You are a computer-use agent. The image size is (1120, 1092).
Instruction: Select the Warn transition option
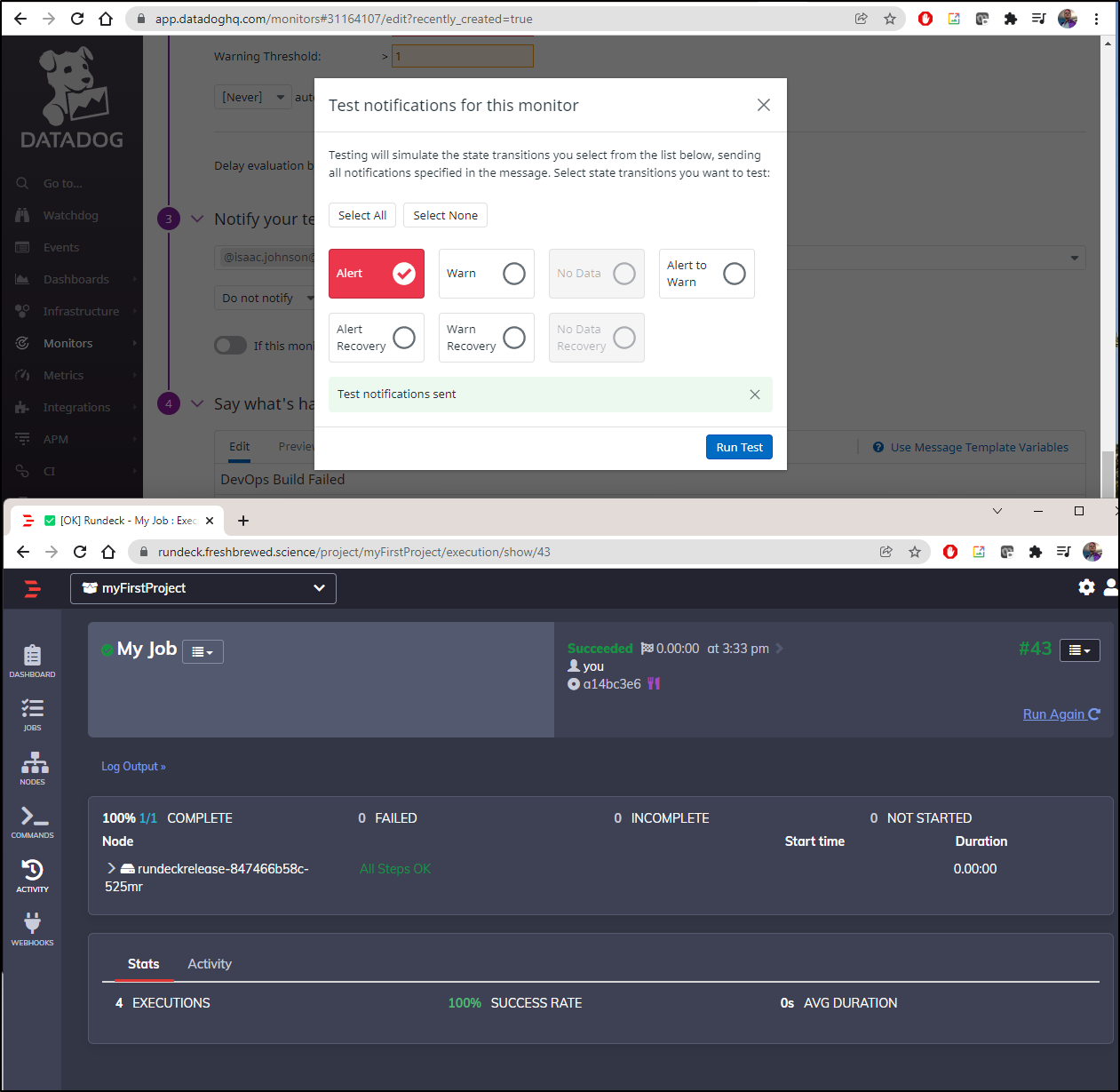click(487, 274)
